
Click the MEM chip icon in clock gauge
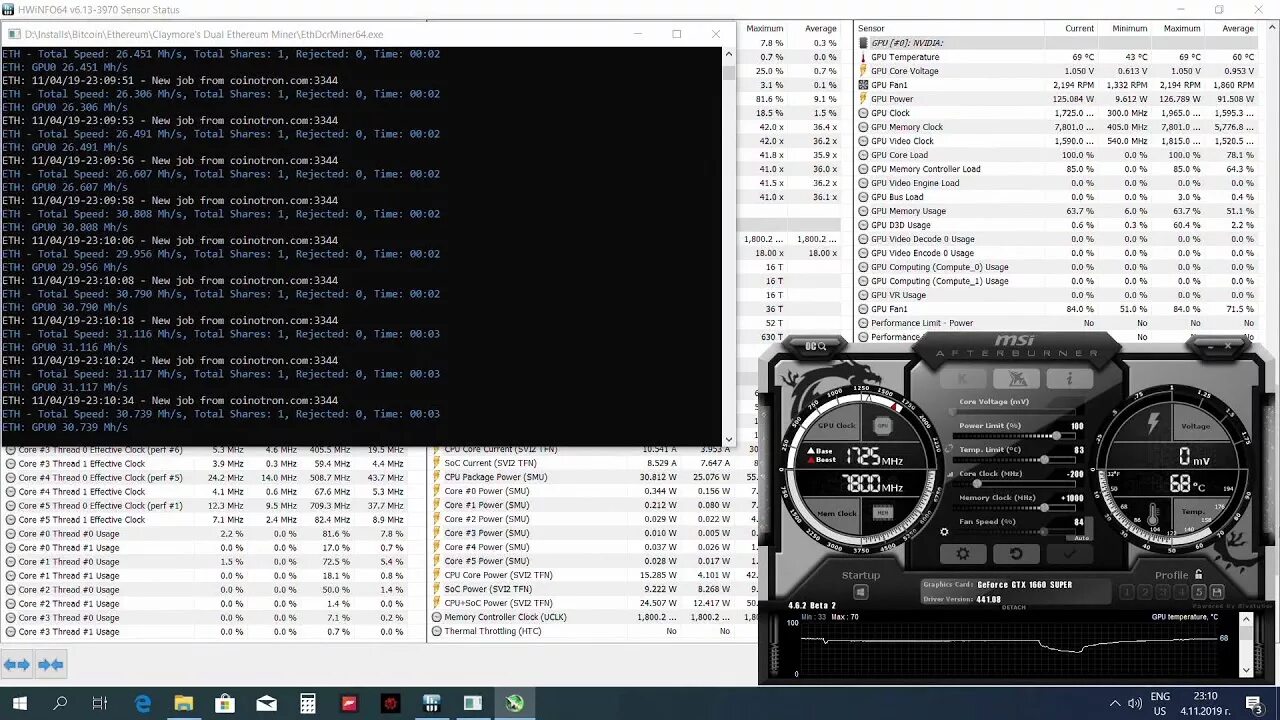[883, 513]
